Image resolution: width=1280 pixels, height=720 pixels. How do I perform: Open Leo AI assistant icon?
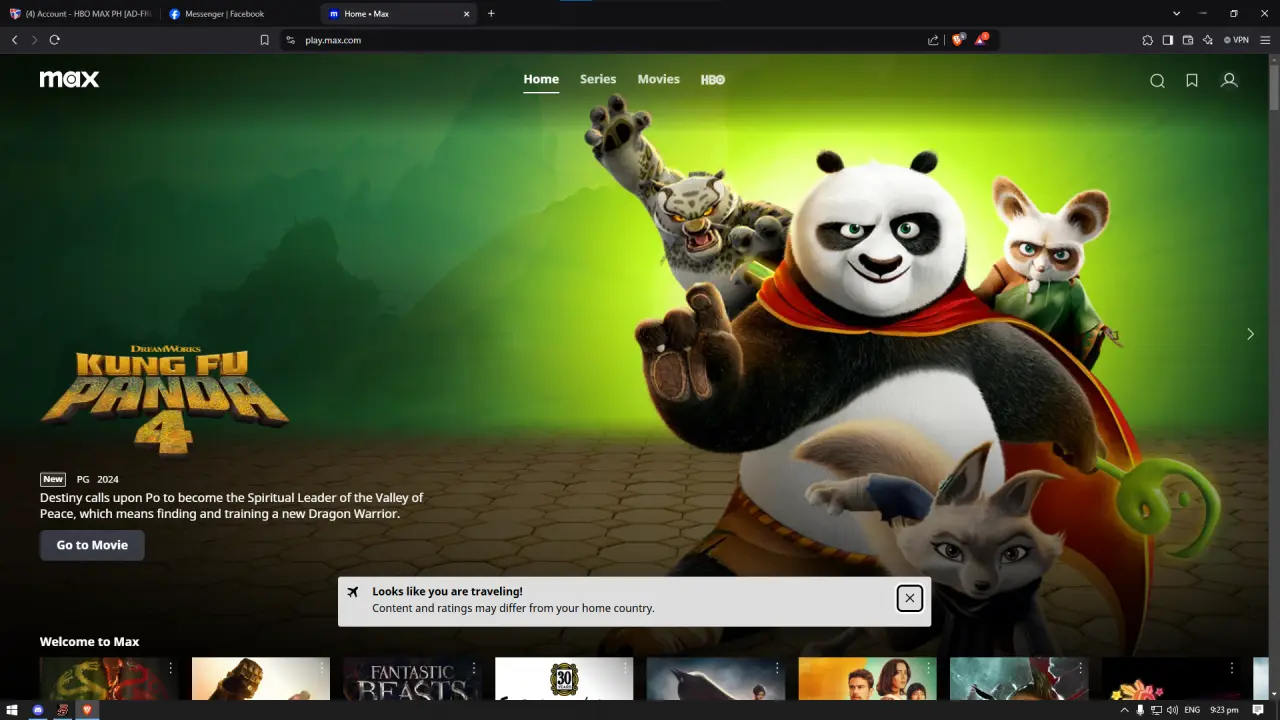pos(1208,40)
